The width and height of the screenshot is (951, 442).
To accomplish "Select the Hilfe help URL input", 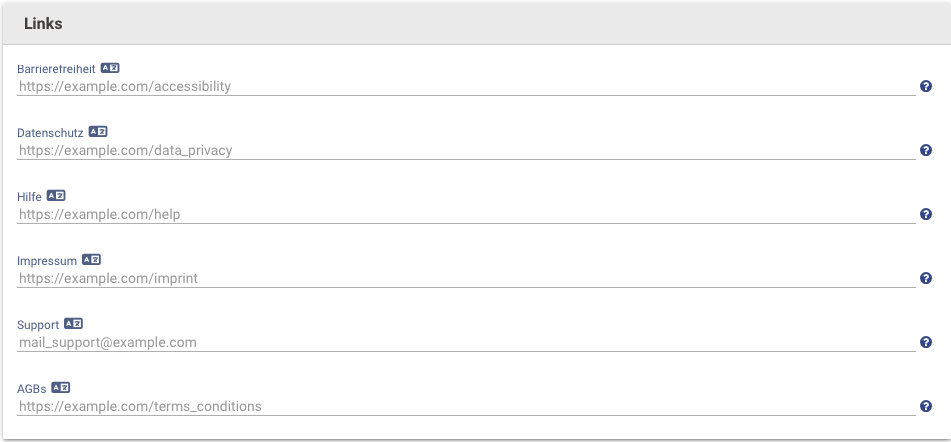I will 466,214.
